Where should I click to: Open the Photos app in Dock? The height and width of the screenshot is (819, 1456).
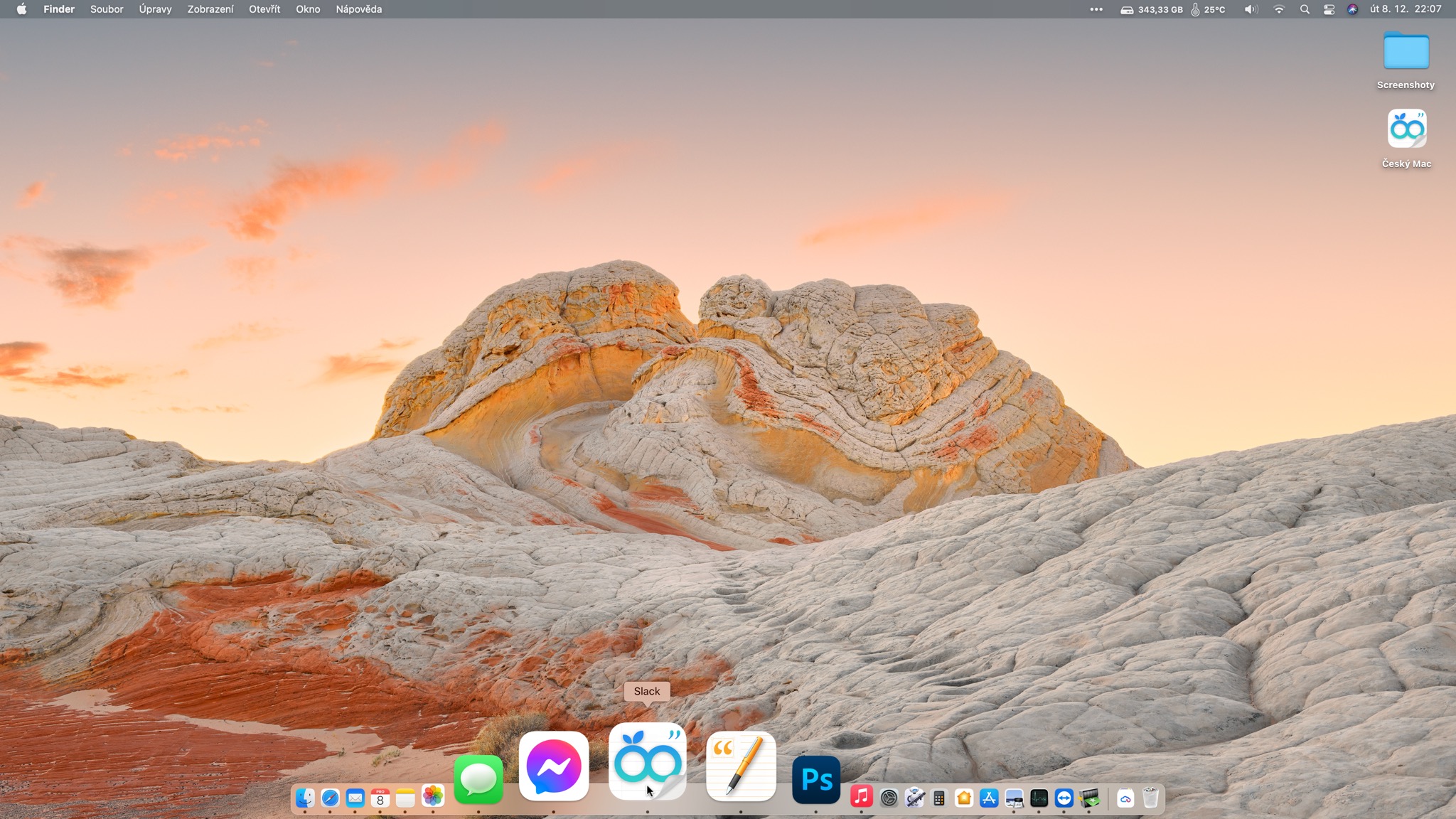pos(432,796)
